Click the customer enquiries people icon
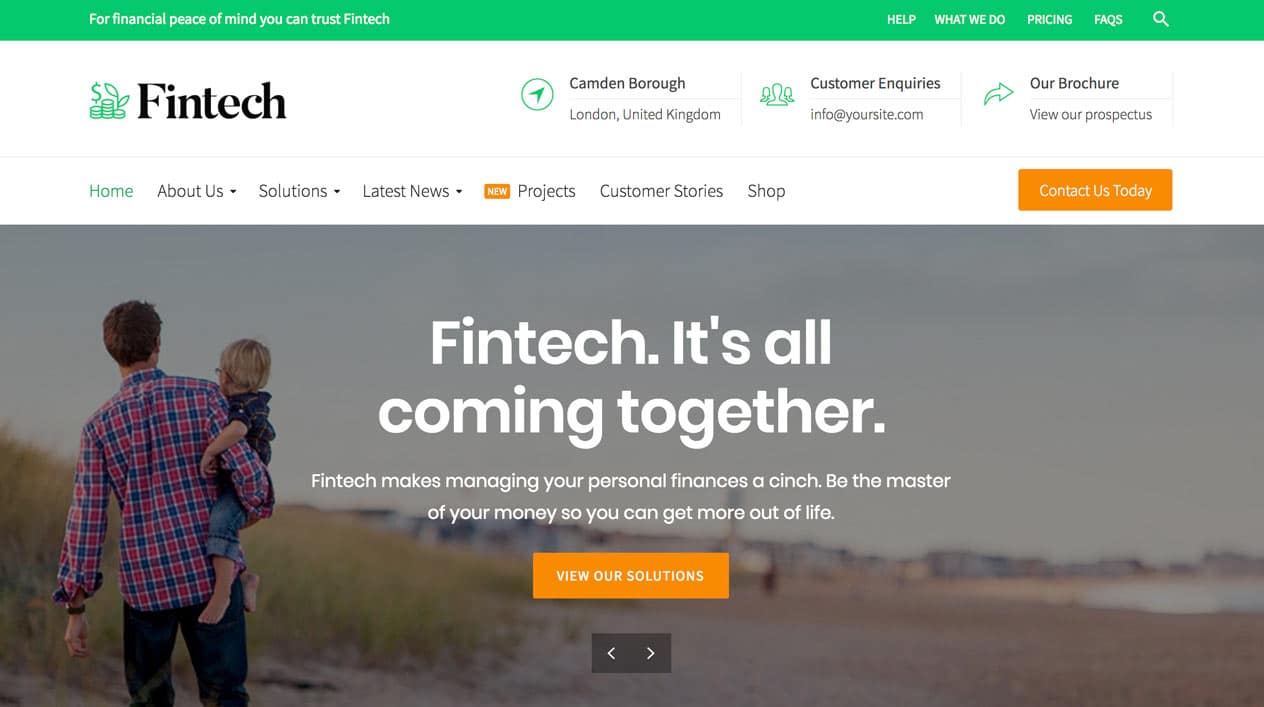 pyautogui.click(x=777, y=95)
